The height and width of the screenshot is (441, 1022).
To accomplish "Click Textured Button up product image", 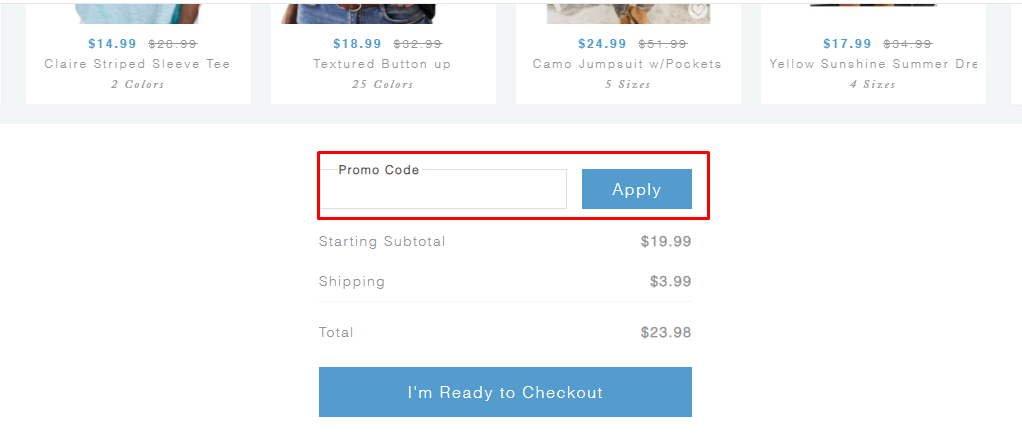I will tap(382, 12).
